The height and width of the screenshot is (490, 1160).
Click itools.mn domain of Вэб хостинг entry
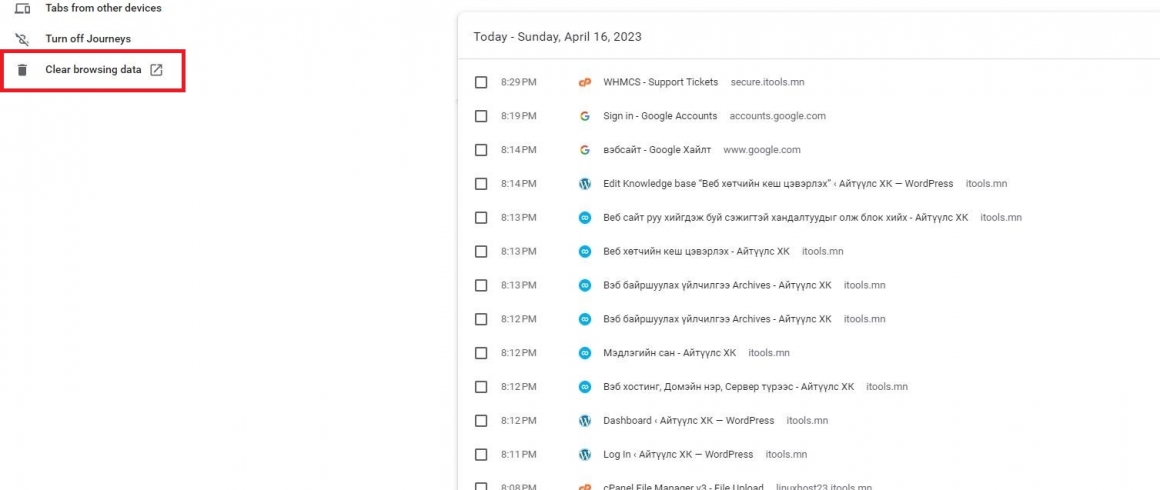(887, 386)
